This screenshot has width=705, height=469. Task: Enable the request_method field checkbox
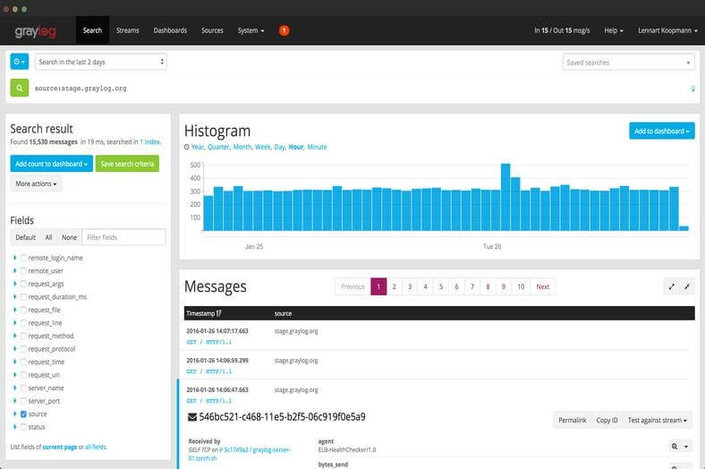[x=24, y=336]
